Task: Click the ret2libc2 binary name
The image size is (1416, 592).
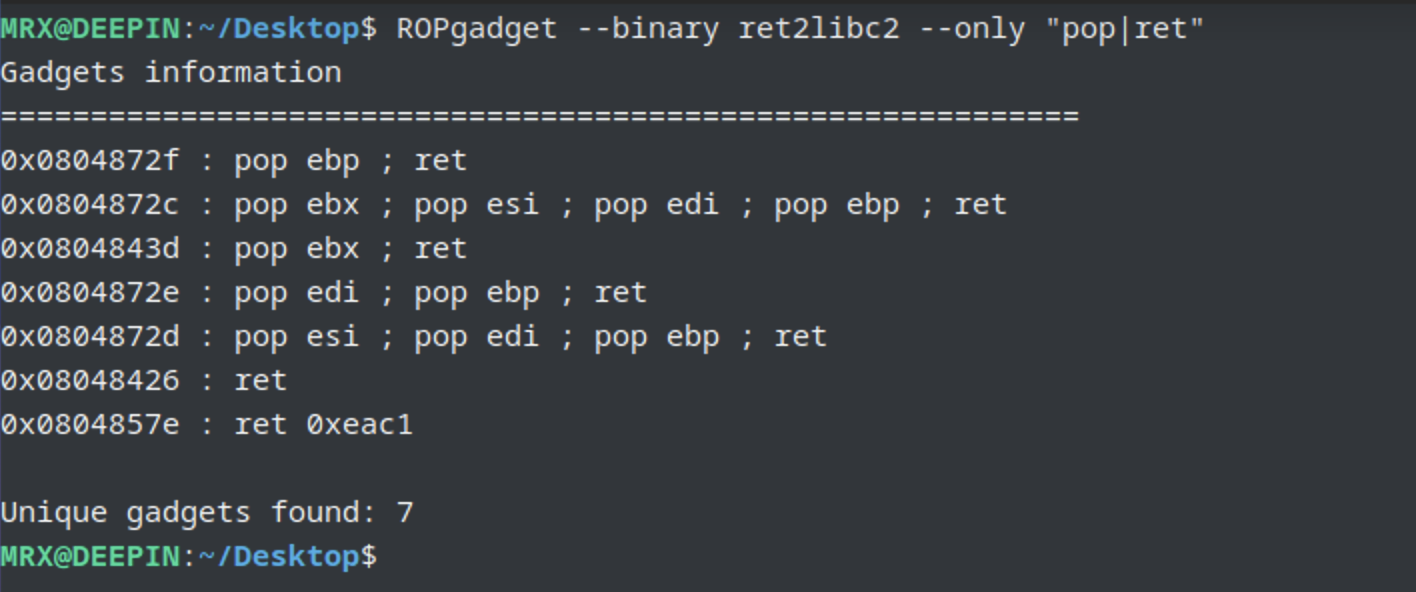Action: pos(819,29)
